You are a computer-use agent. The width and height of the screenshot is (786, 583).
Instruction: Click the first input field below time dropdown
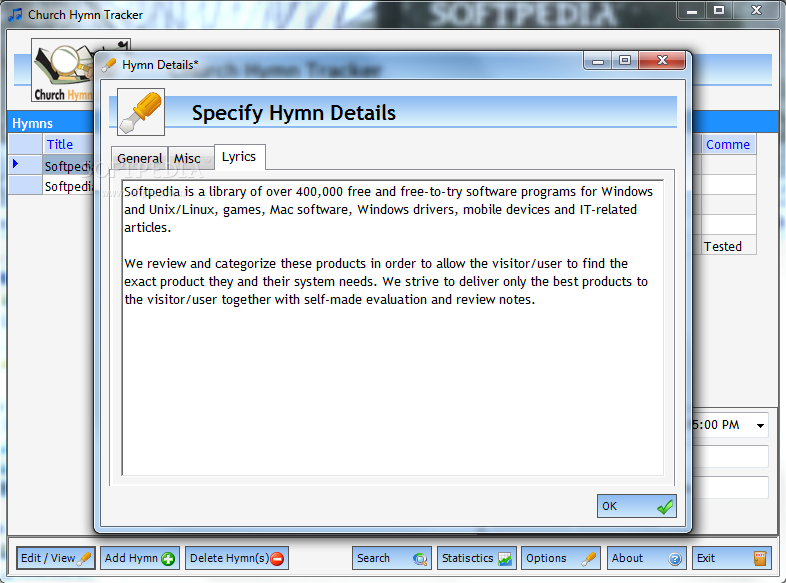[x=731, y=457]
